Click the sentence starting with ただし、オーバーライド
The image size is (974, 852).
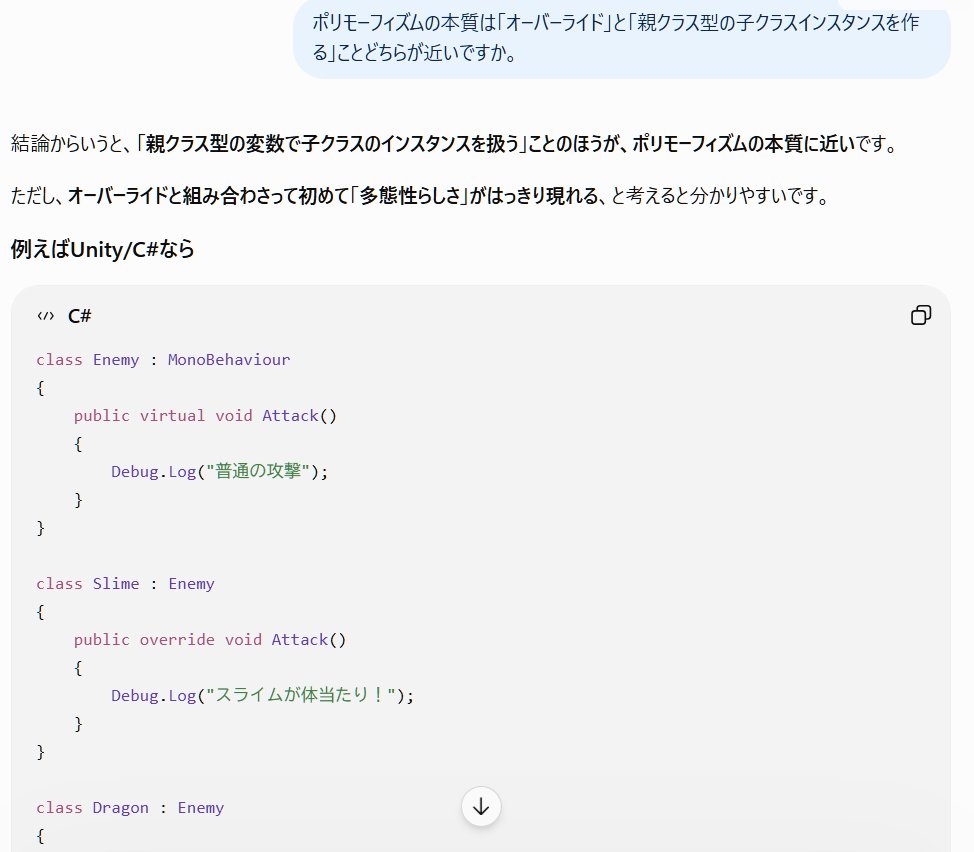tap(420, 196)
